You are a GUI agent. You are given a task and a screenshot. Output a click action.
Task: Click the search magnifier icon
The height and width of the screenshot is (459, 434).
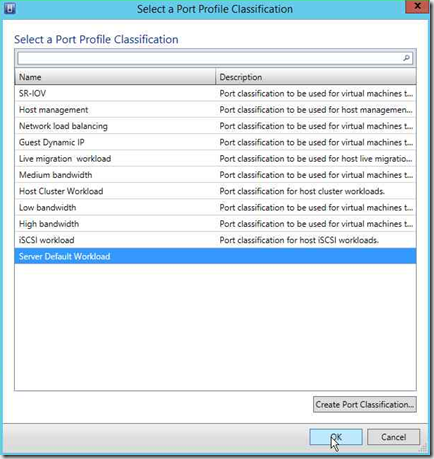pyautogui.click(x=406, y=58)
